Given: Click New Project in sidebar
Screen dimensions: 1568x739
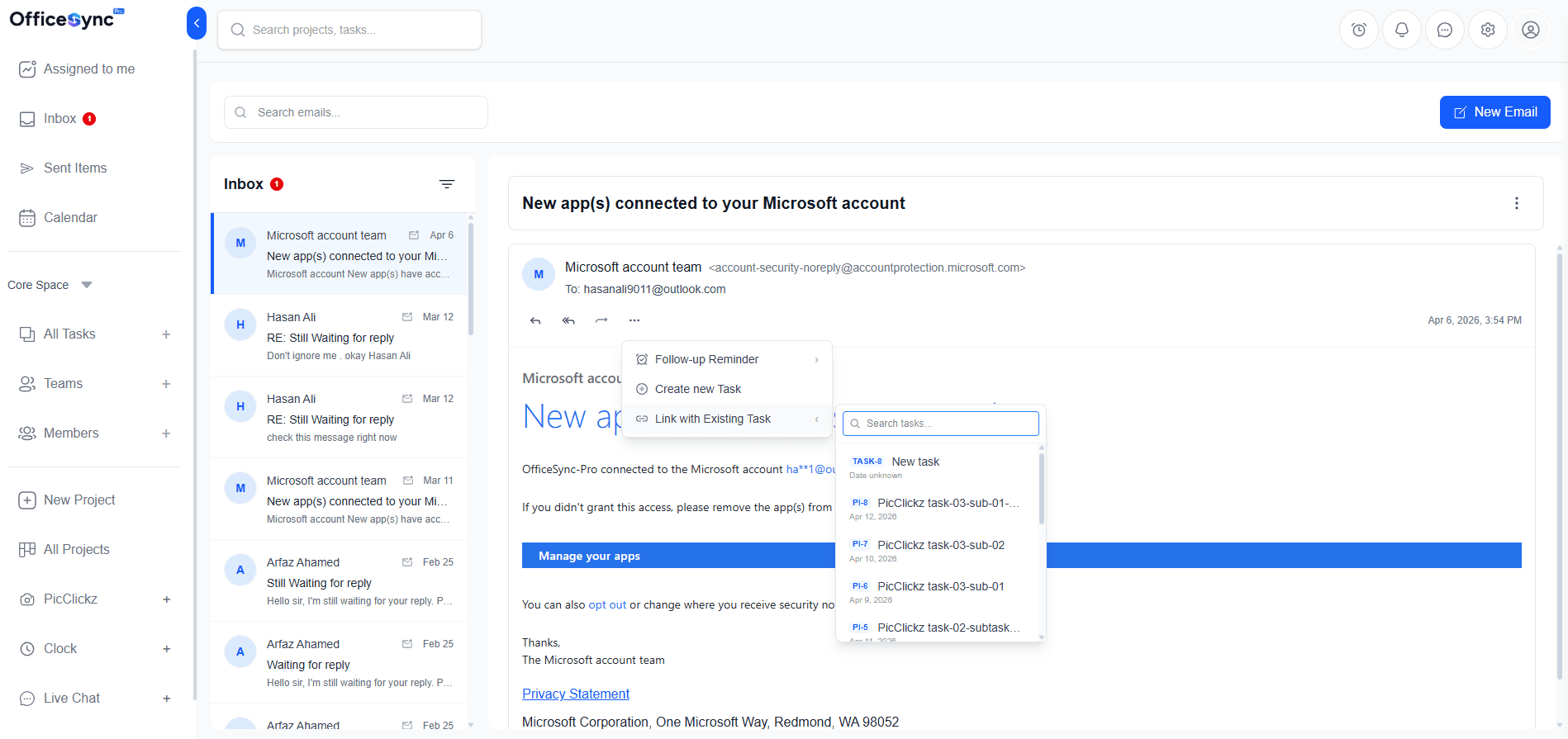Looking at the screenshot, I should pyautogui.click(x=67, y=500).
